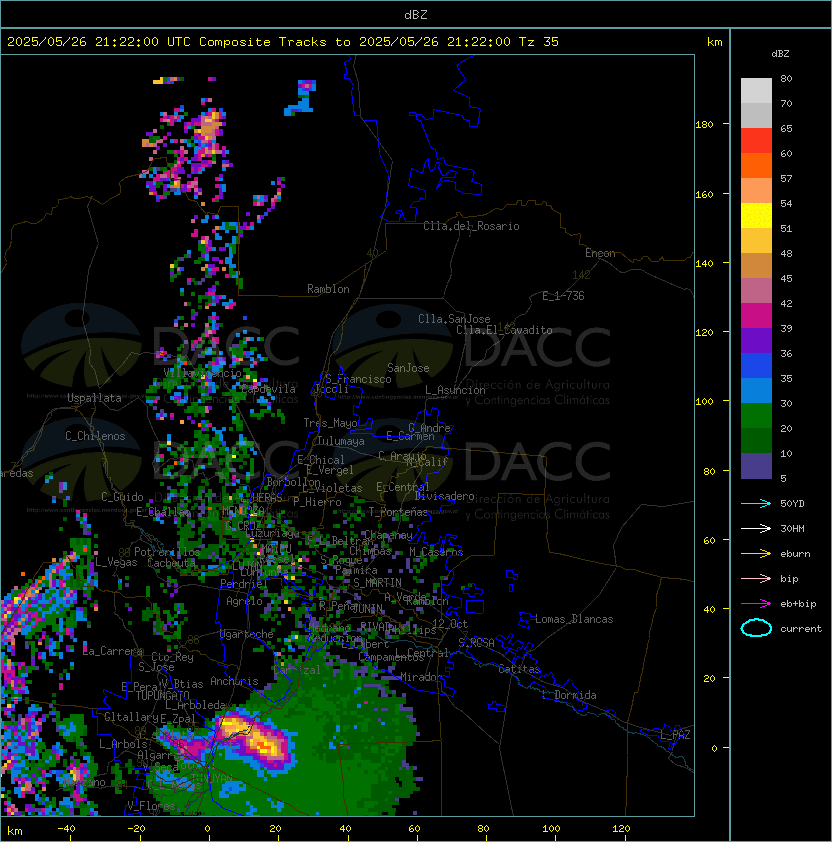Click the Ugarteche place label on map
The height and width of the screenshot is (842, 832).
(x=246, y=634)
